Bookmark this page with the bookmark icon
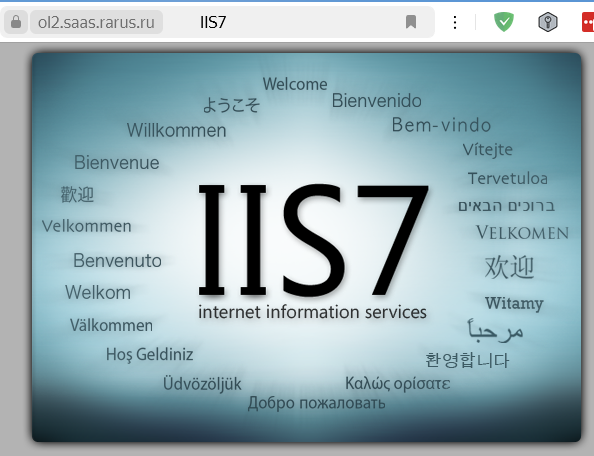This screenshot has height=456, width=594. tap(411, 22)
